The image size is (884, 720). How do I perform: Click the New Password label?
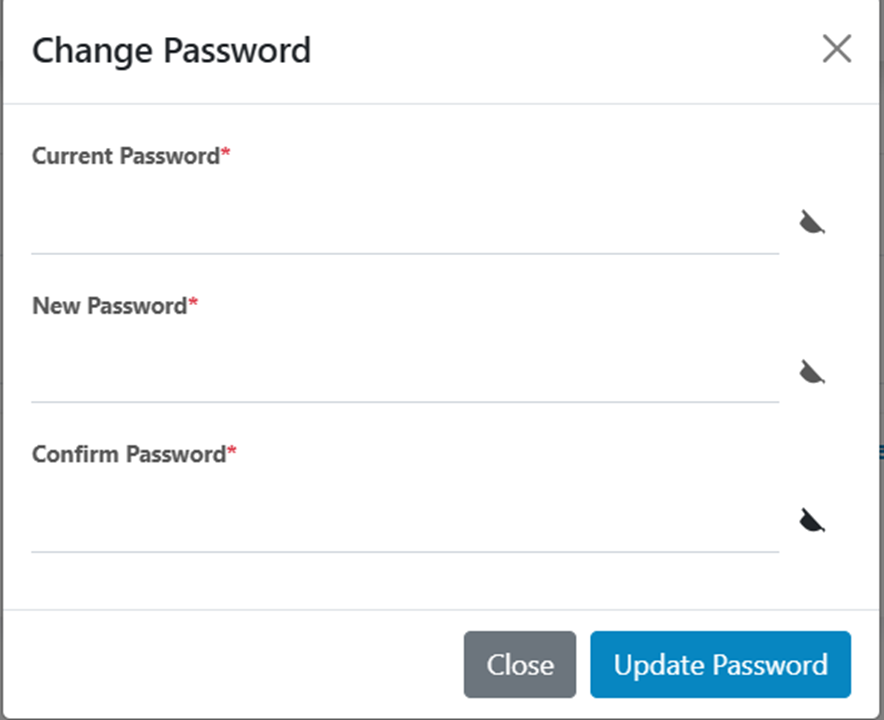109,306
